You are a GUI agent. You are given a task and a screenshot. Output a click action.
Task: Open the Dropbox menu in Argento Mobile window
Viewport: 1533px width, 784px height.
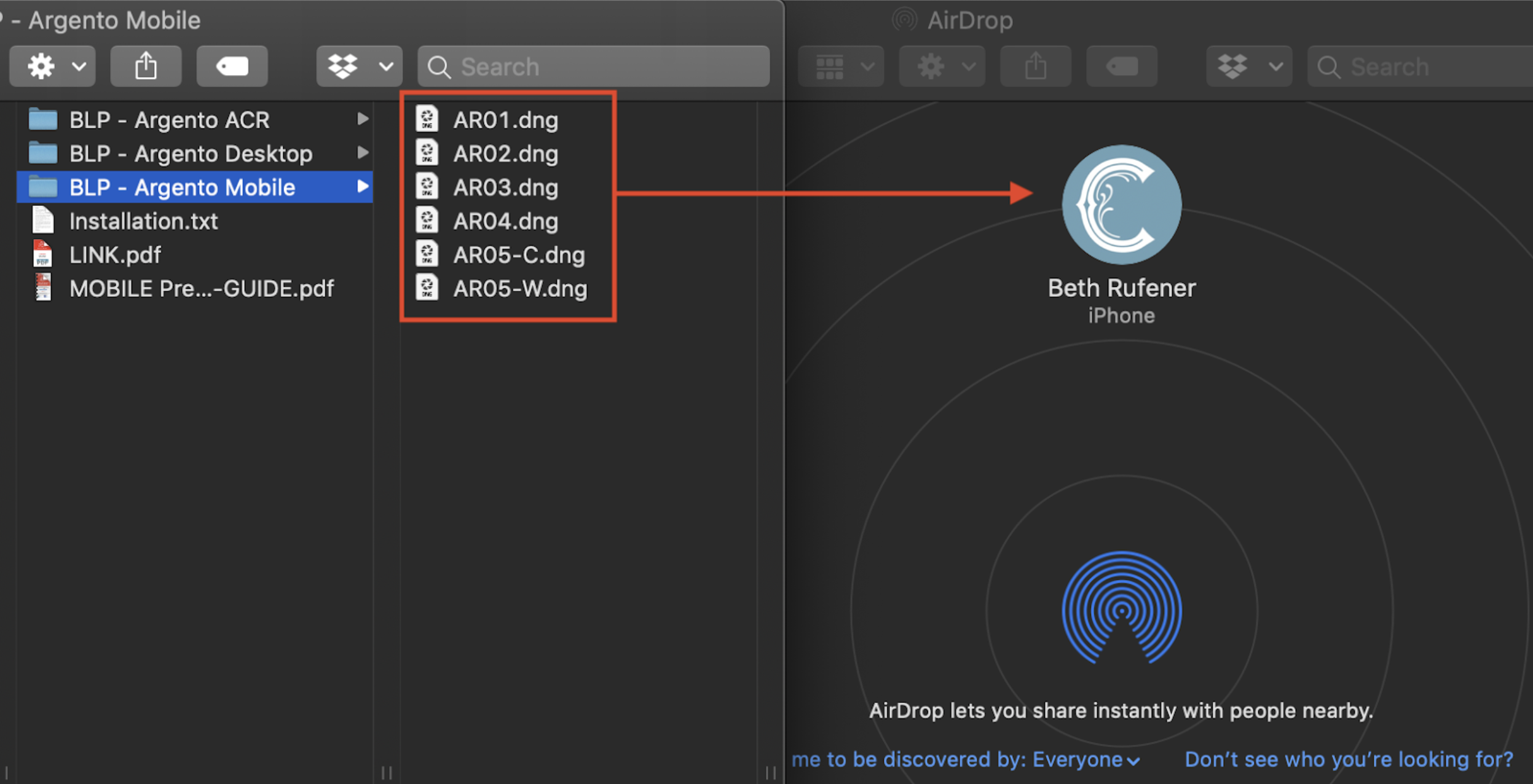coord(359,66)
